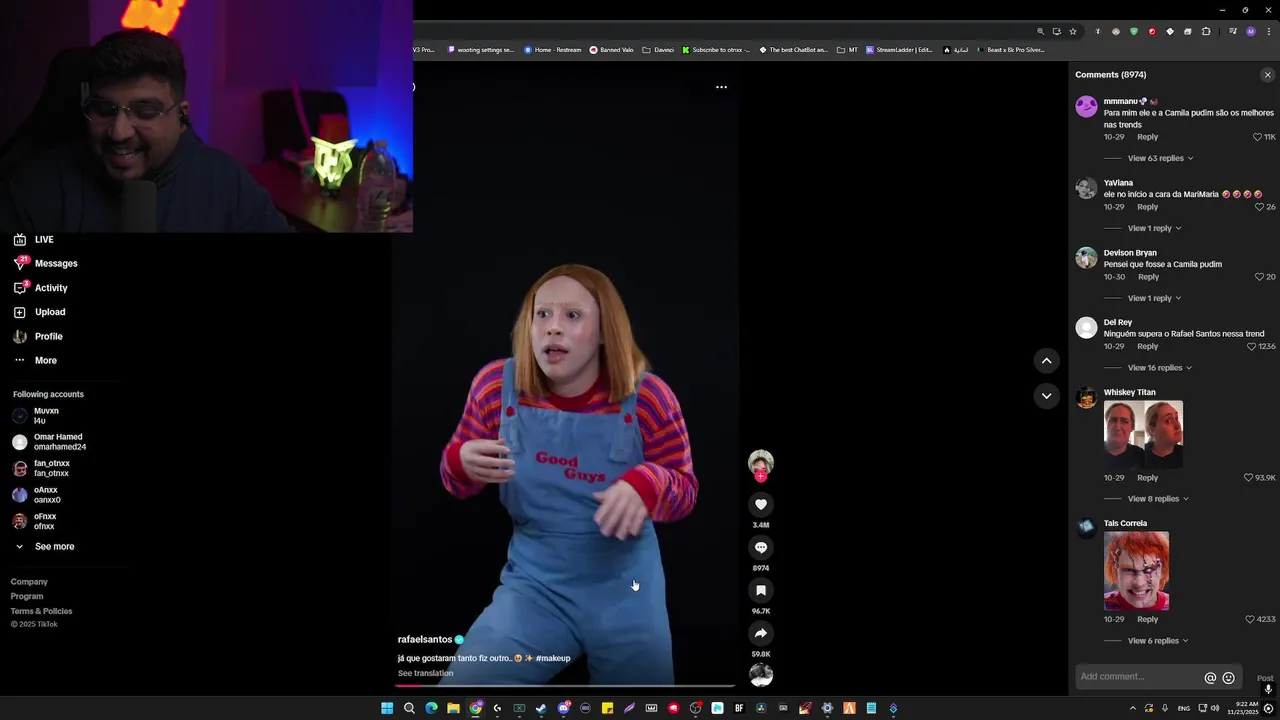Open the MT bookmarks folder
Image resolution: width=1280 pixels, height=720 pixels.
pos(847,50)
